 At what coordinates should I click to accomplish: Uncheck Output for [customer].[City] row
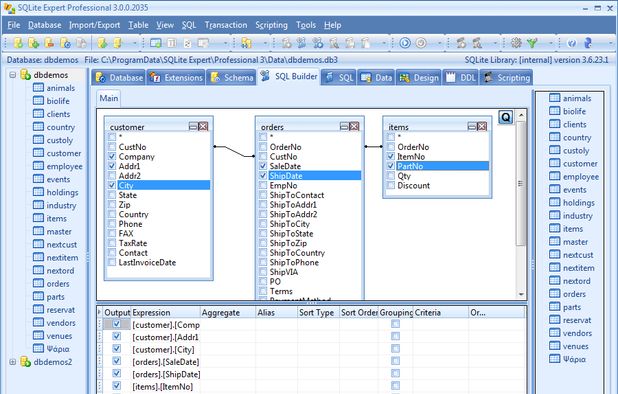(x=116, y=349)
